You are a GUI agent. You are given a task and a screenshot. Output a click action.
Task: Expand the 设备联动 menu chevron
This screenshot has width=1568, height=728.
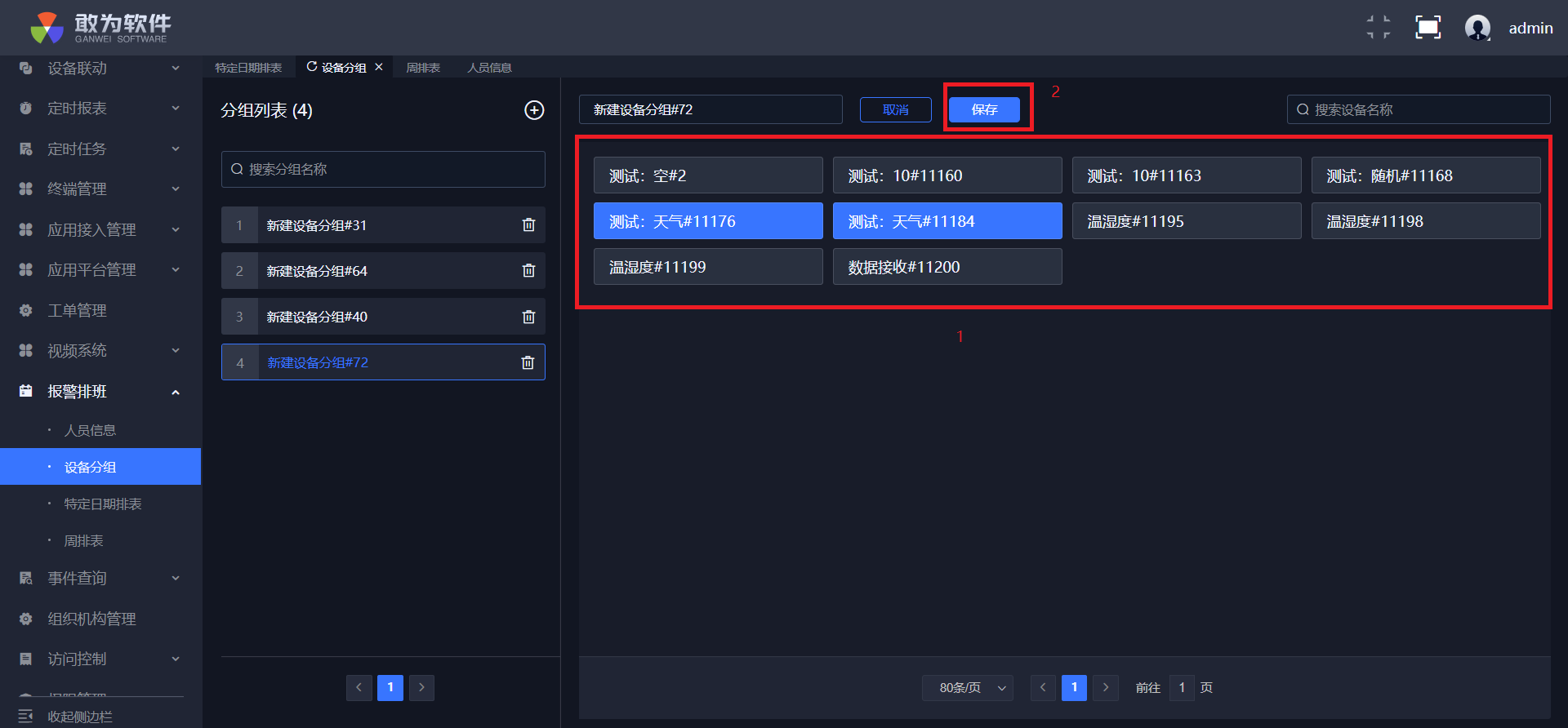click(x=176, y=69)
